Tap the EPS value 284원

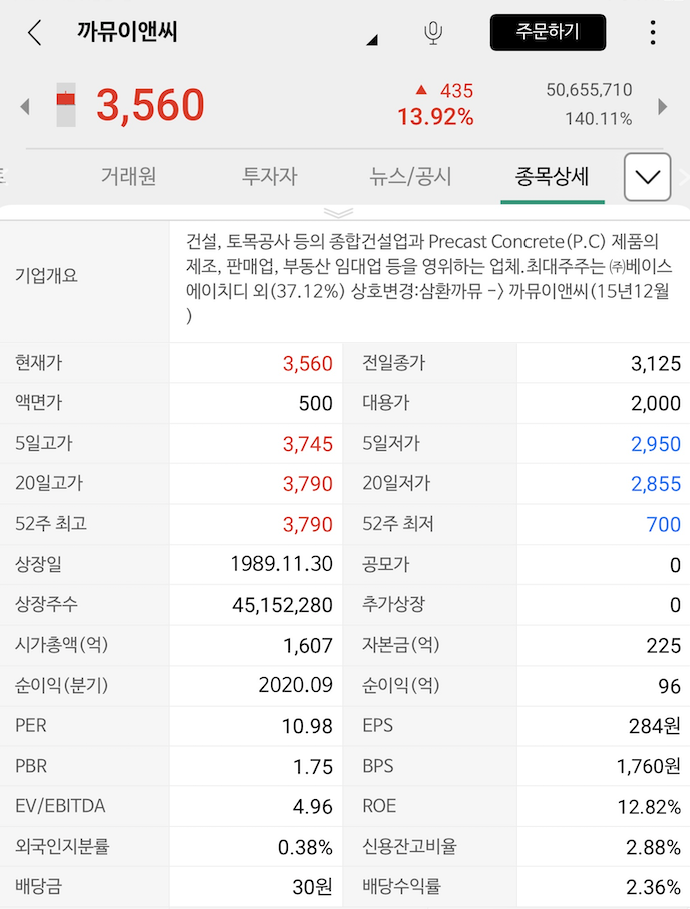(655, 726)
